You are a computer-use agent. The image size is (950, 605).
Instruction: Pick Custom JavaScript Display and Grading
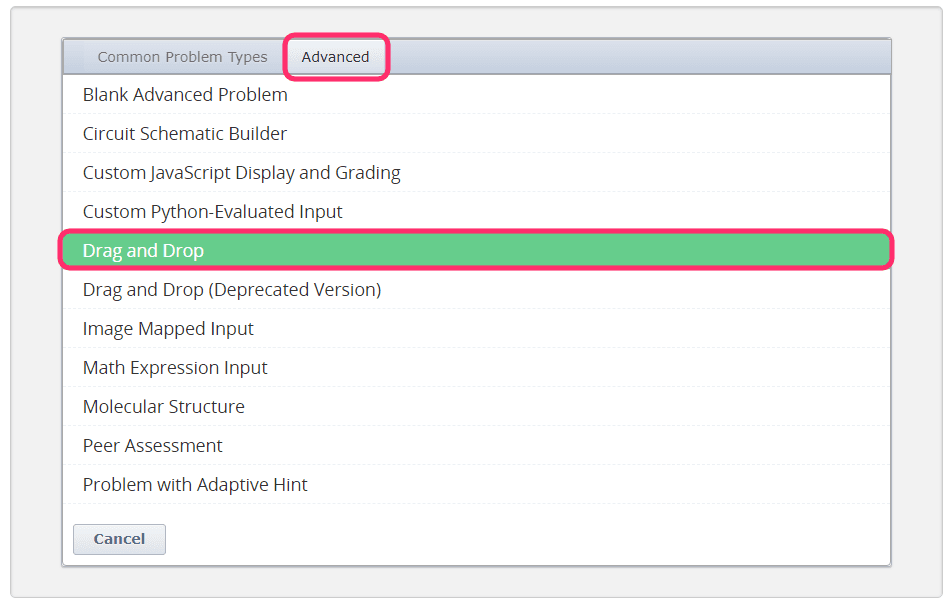click(241, 173)
